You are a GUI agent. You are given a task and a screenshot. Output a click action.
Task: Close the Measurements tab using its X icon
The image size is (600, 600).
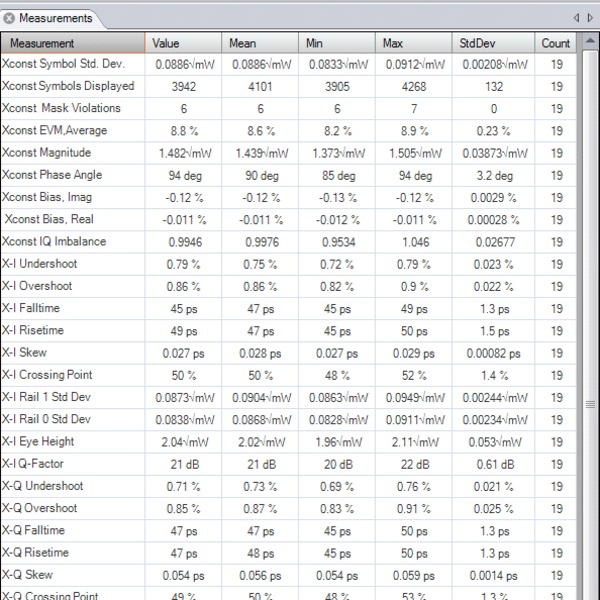click(x=10, y=18)
